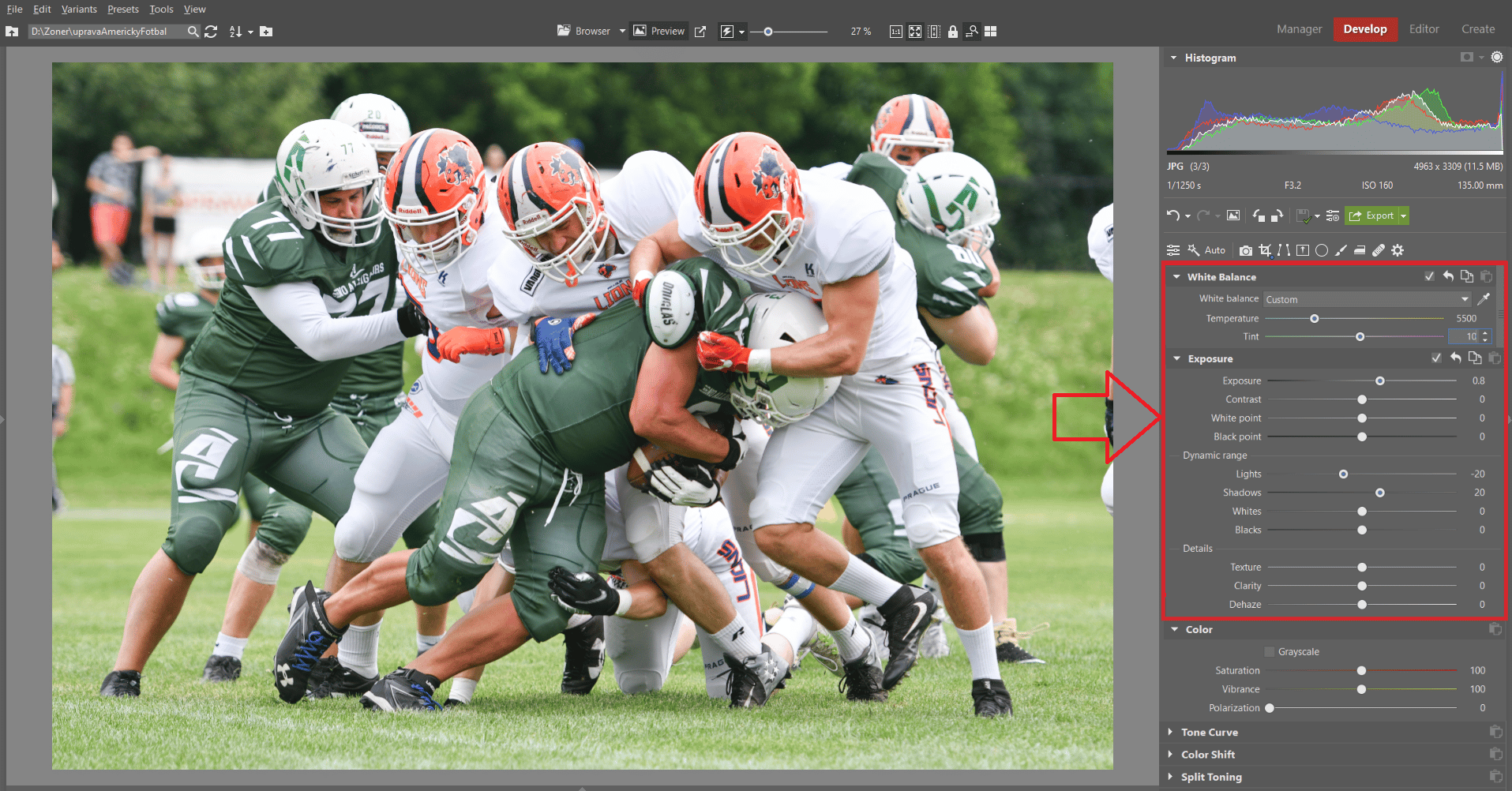Select the straighten lines tool
1512x791 pixels.
click(x=1284, y=250)
